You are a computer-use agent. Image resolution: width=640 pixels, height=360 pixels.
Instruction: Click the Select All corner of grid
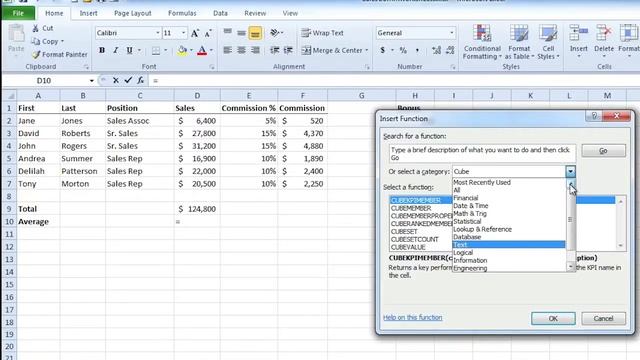coord(9,96)
